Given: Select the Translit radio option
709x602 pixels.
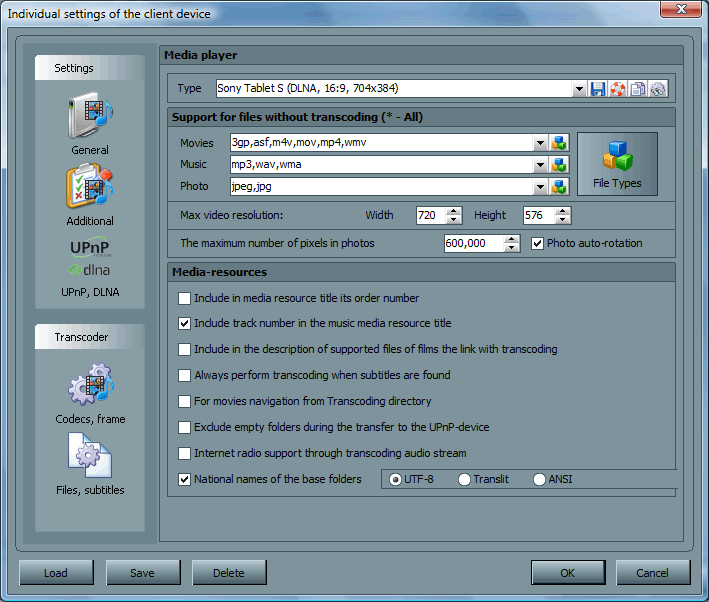Looking at the screenshot, I should click(x=464, y=479).
